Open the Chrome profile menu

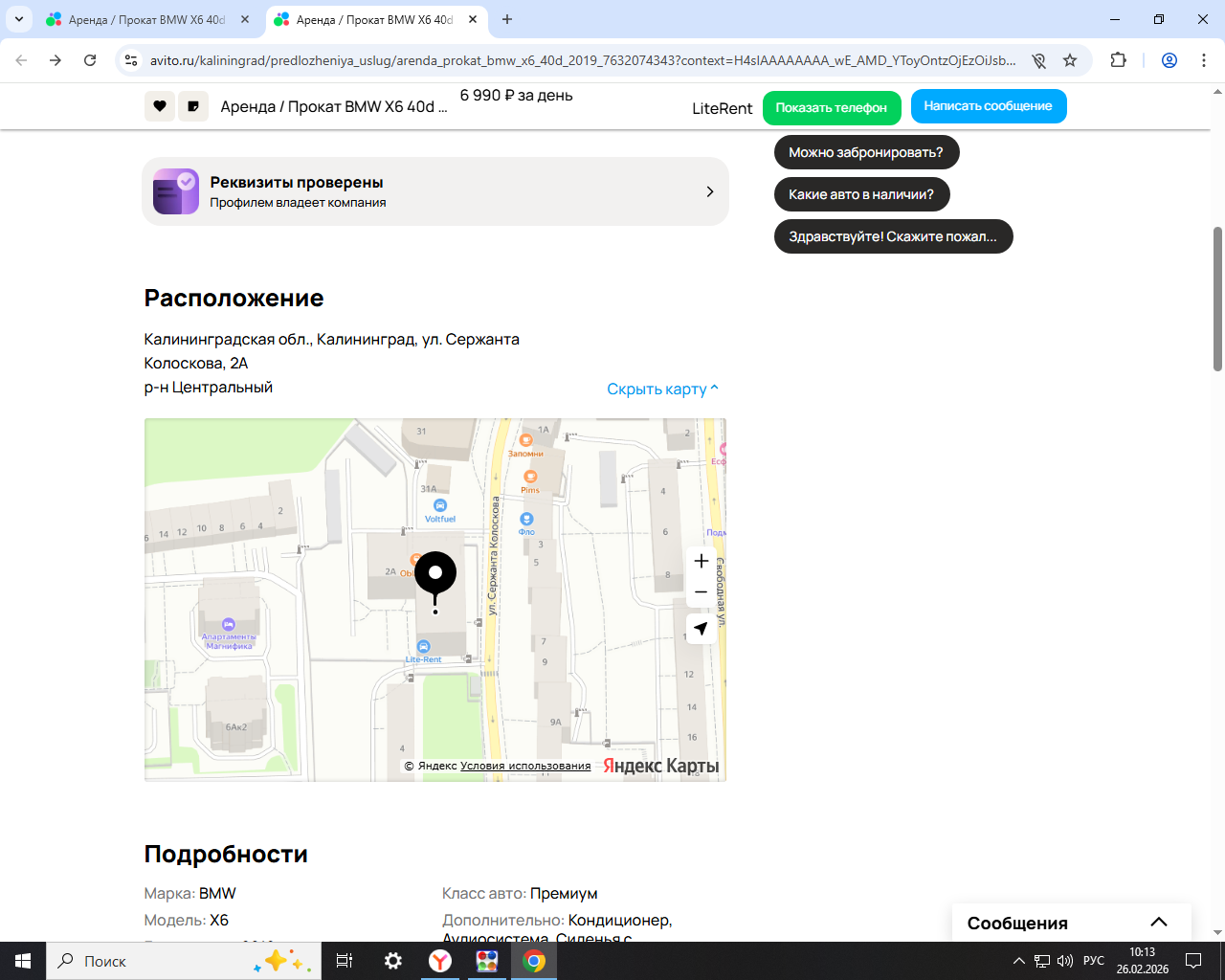click(1169, 60)
